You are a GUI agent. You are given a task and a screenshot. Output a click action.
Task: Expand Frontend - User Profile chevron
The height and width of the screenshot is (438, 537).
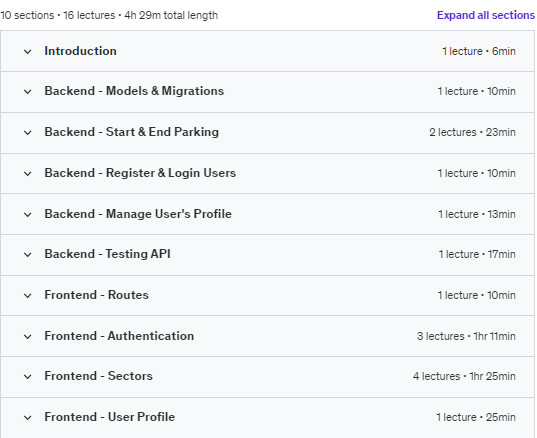pos(28,418)
